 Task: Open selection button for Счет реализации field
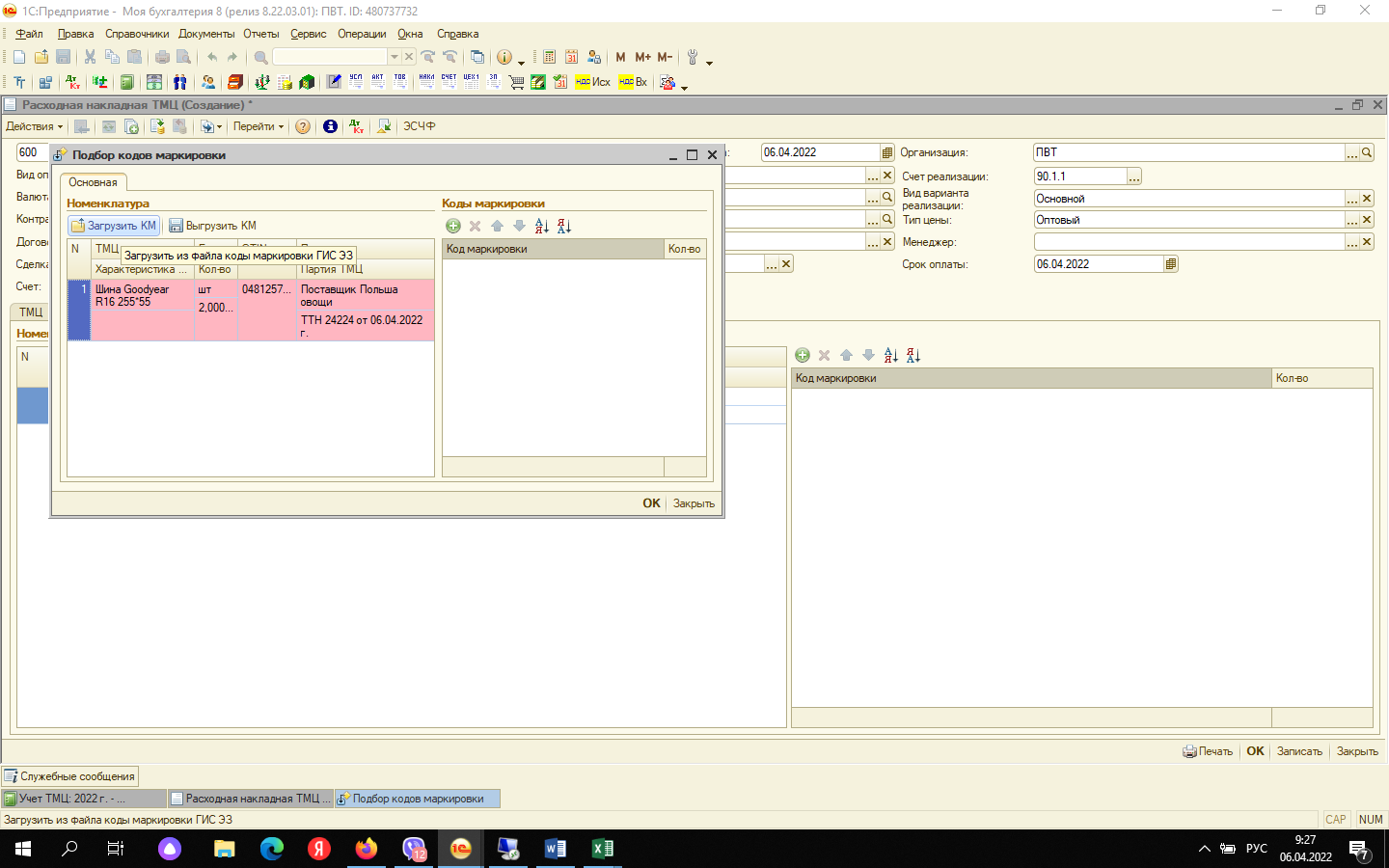click(1134, 176)
